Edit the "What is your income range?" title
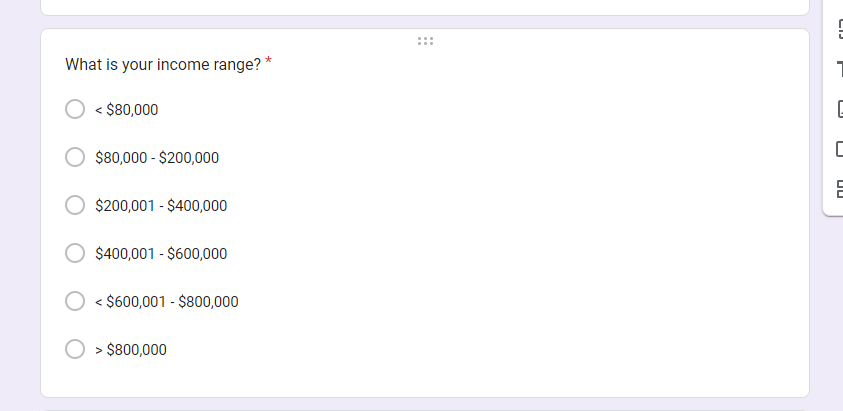 (x=163, y=65)
